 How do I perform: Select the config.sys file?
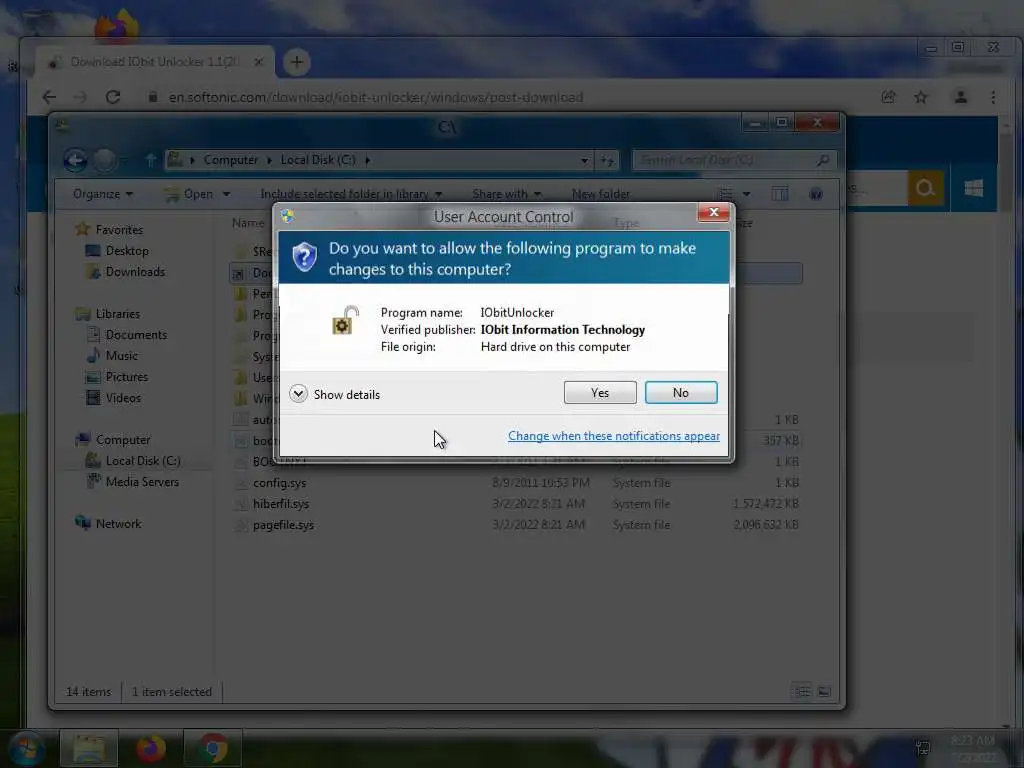pyautogui.click(x=280, y=483)
